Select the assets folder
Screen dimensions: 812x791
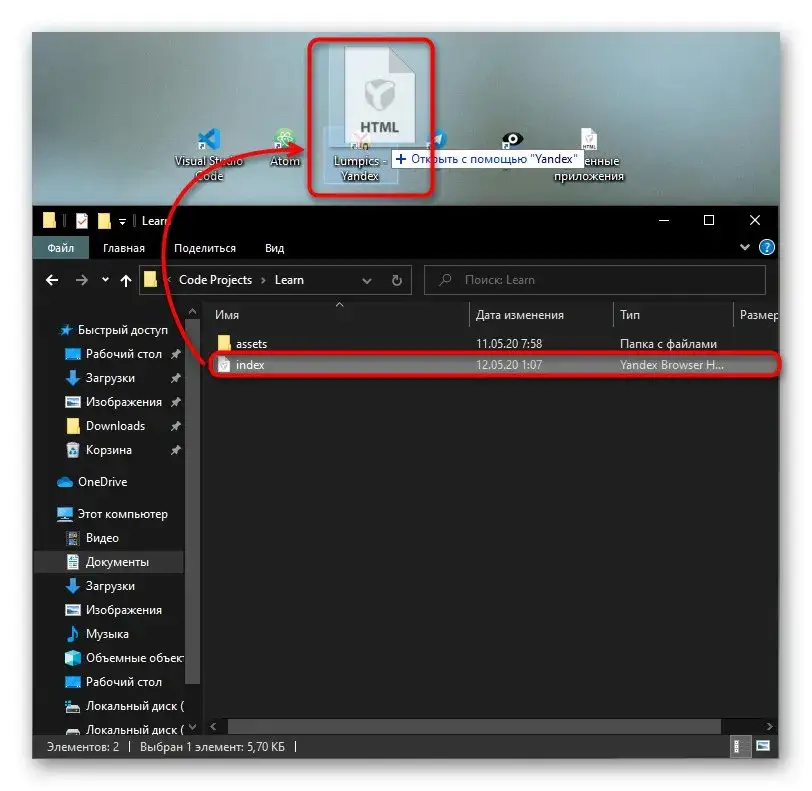tap(251, 343)
